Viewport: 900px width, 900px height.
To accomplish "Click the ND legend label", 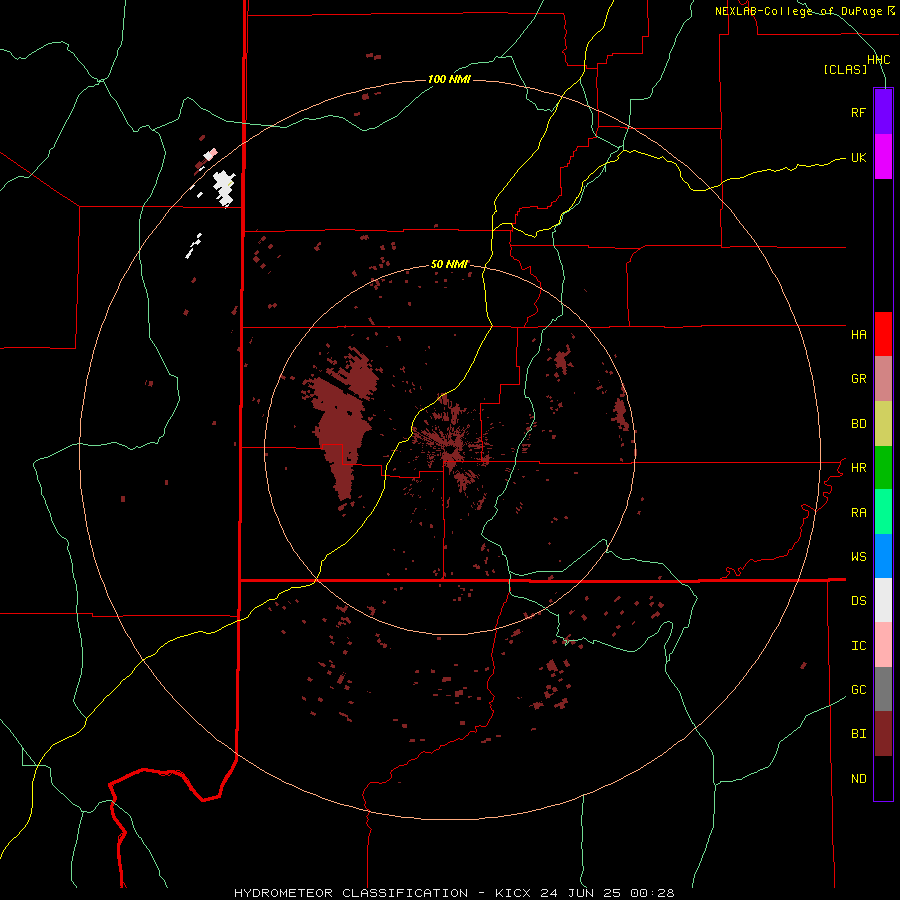I will 858,779.
